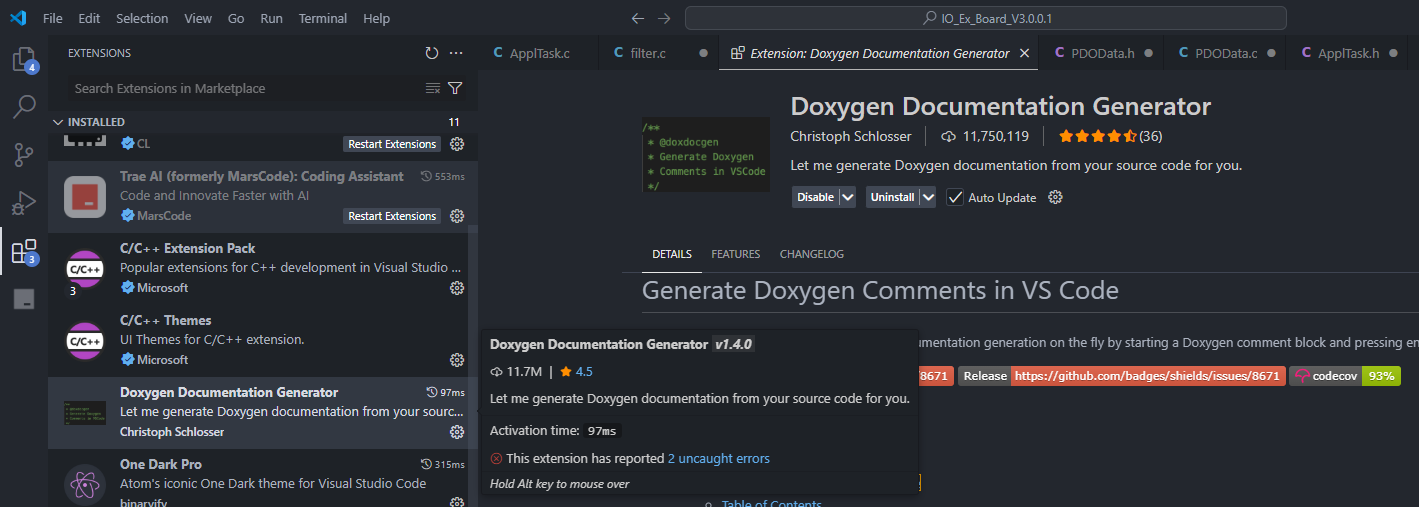The width and height of the screenshot is (1419, 507).
Task: Select the CHANGELOG tab
Action: (812, 254)
